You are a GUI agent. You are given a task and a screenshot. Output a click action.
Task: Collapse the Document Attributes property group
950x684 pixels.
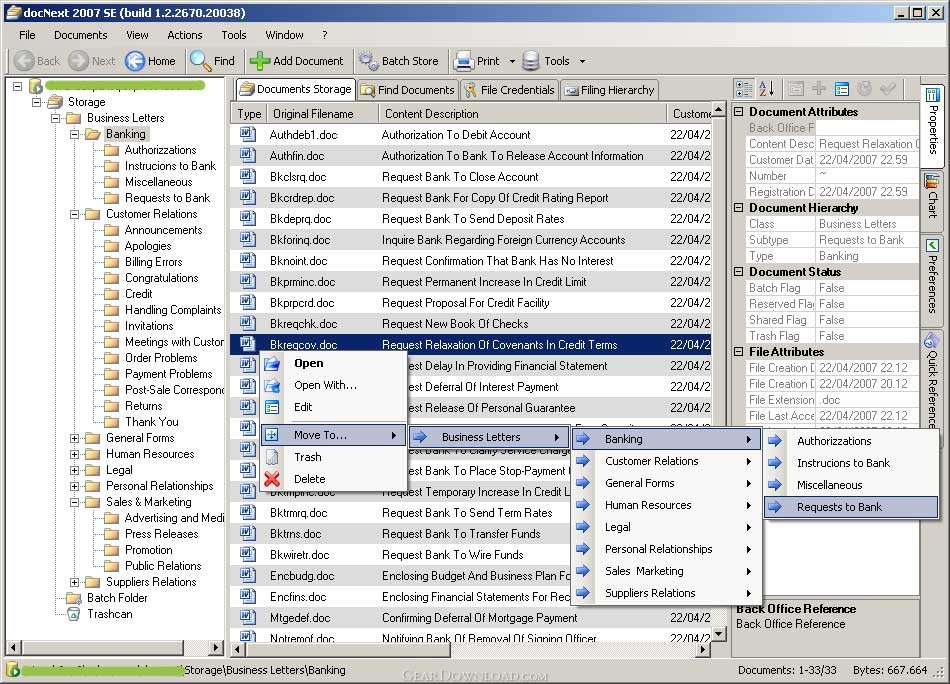click(x=739, y=111)
